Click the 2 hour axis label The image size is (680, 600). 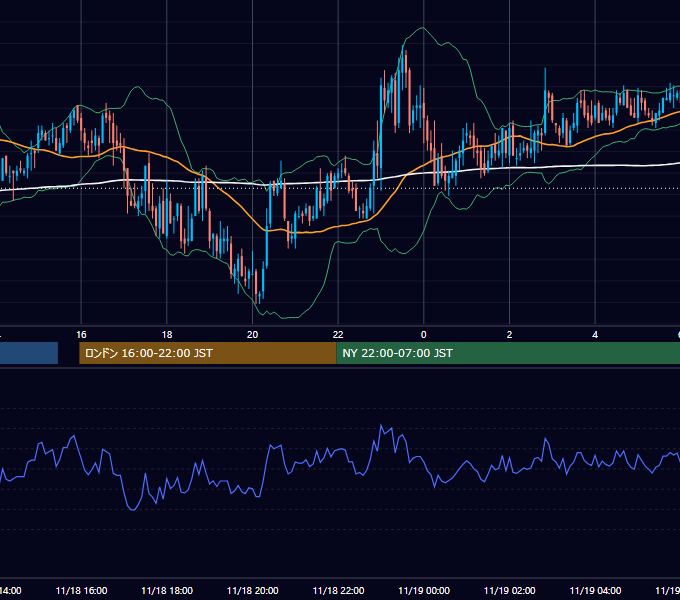pos(509,334)
